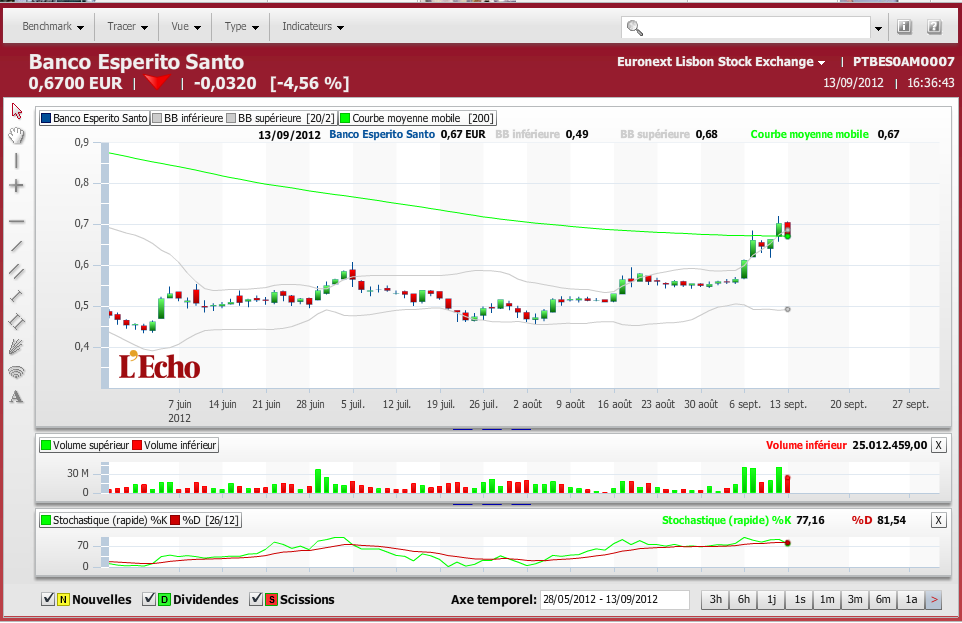Set time range to 1a

911,600
